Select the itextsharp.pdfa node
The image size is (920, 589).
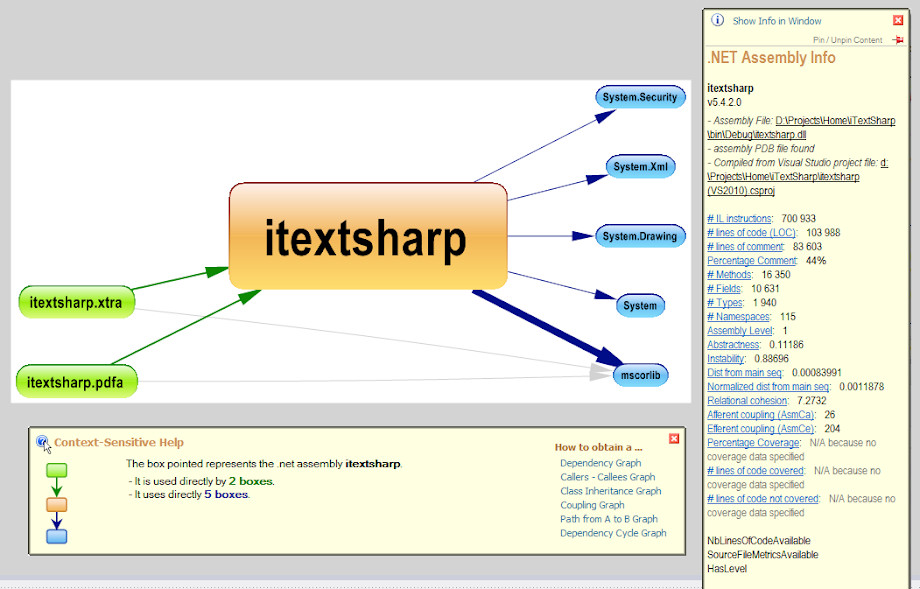[76, 382]
